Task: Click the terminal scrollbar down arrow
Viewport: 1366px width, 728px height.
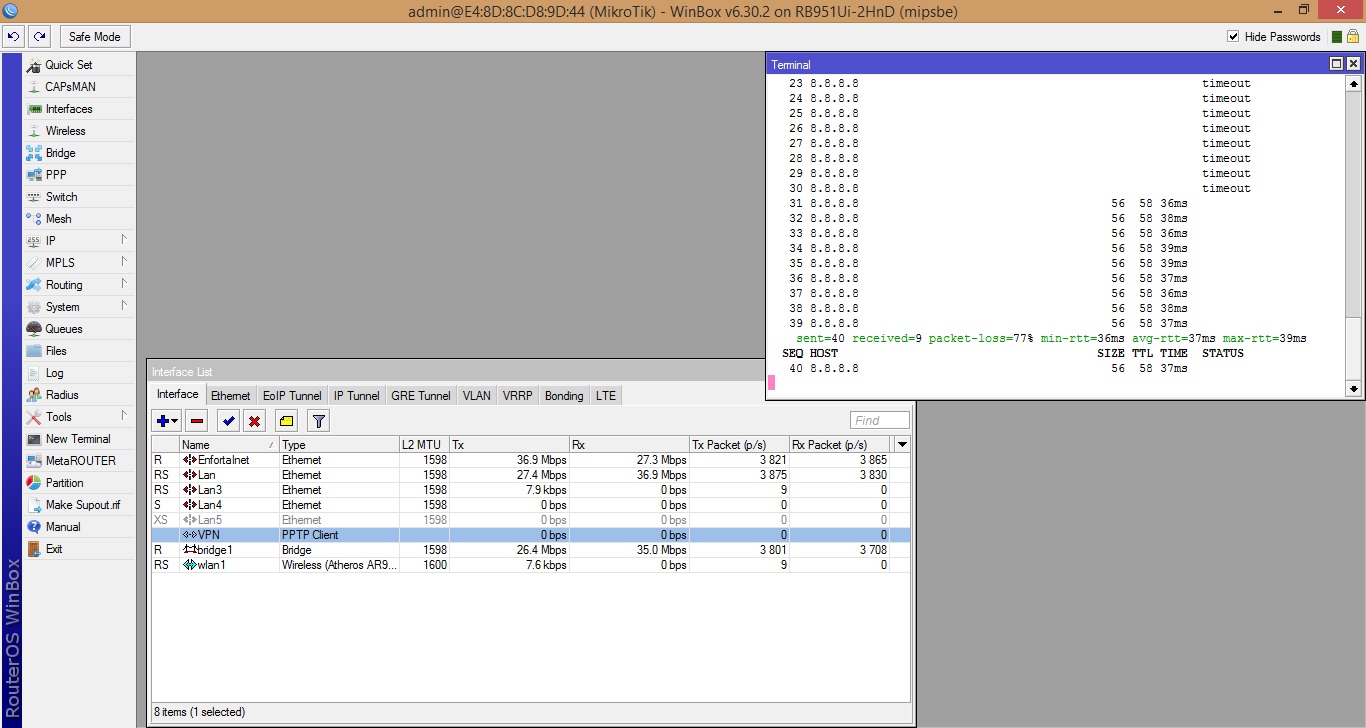Action: coord(1353,388)
